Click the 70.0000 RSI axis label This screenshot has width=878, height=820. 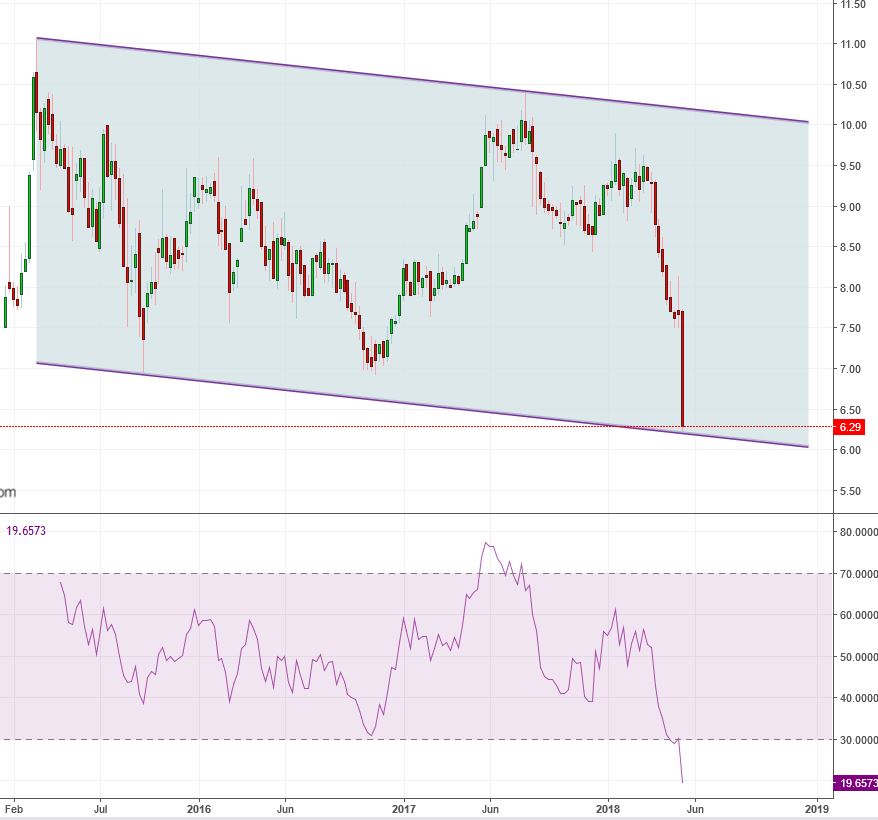point(858,574)
